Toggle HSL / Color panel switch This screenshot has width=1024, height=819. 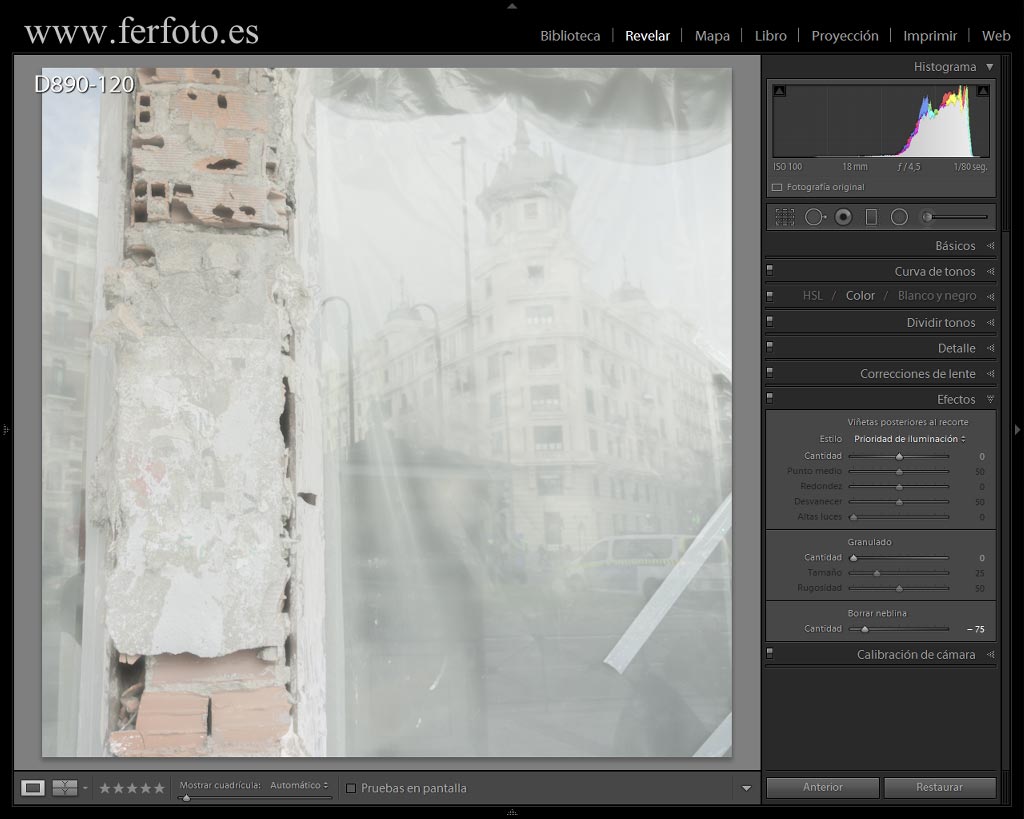tap(770, 296)
